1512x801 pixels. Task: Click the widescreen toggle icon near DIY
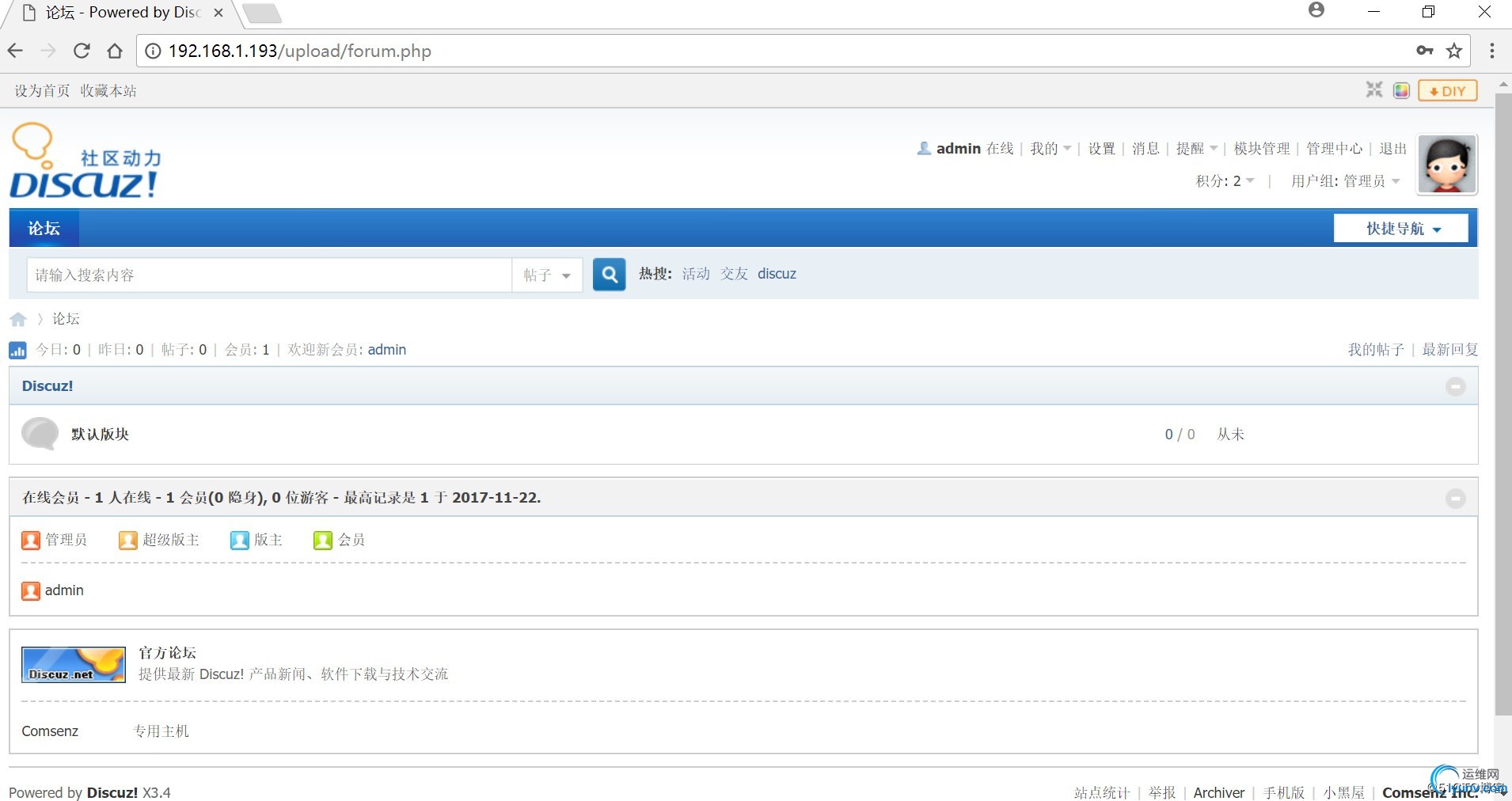point(1374,90)
